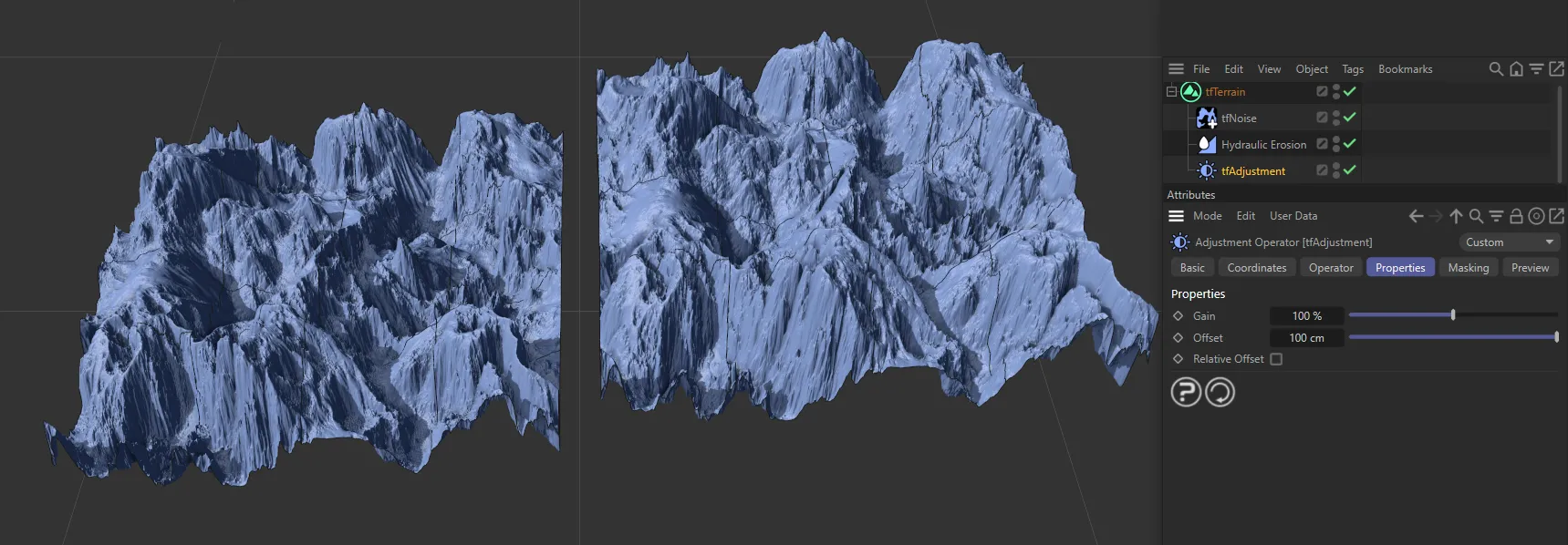This screenshot has height=545, width=1568.
Task: Click the Relative Offset keyframe diamond
Action: (1178, 359)
